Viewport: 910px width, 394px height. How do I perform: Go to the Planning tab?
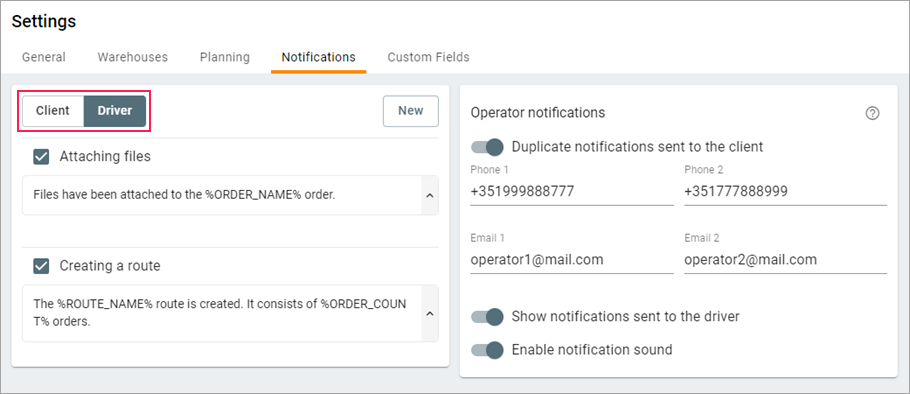(x=225, y=57)
